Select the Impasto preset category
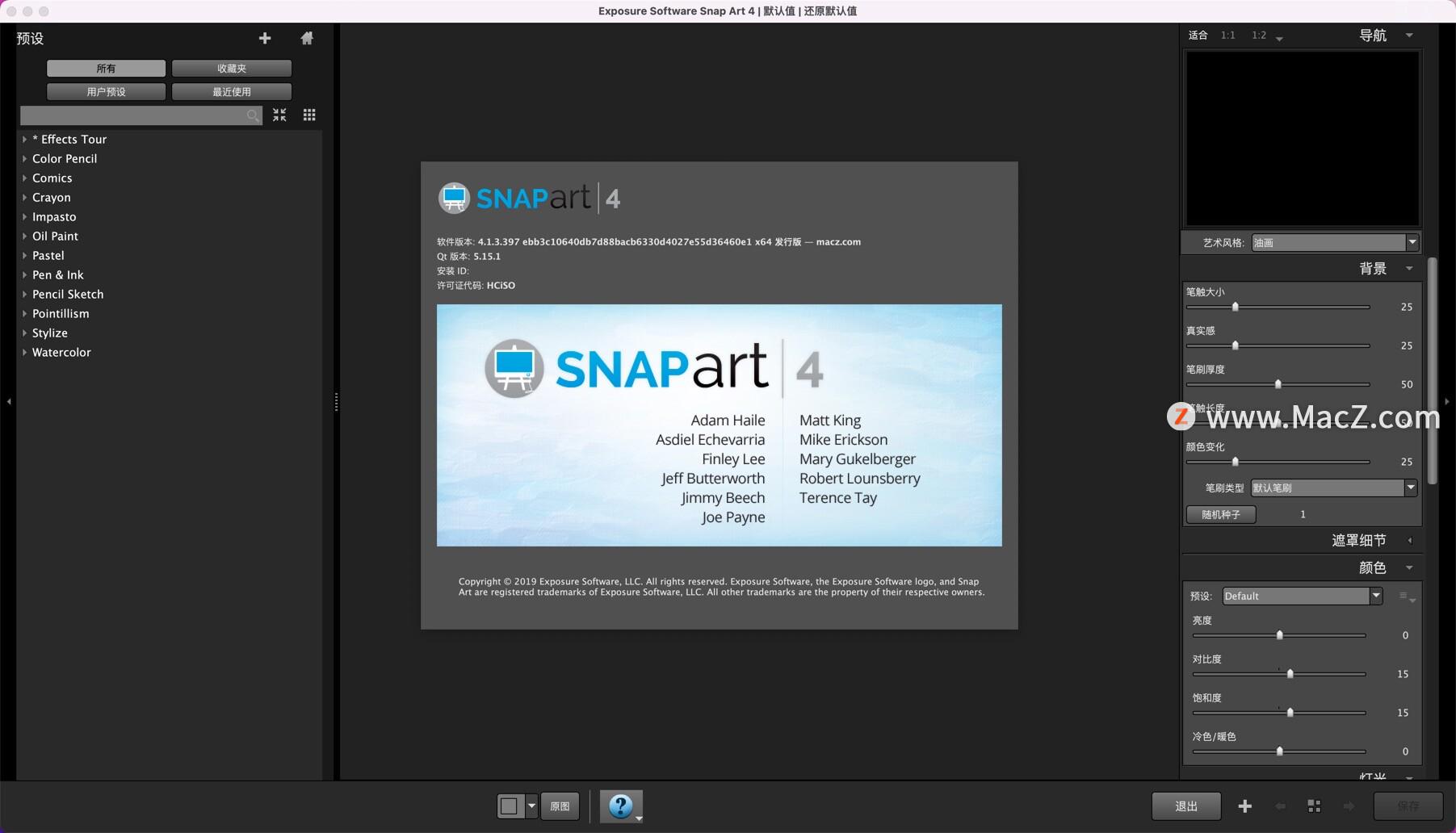 pos(54,217)
